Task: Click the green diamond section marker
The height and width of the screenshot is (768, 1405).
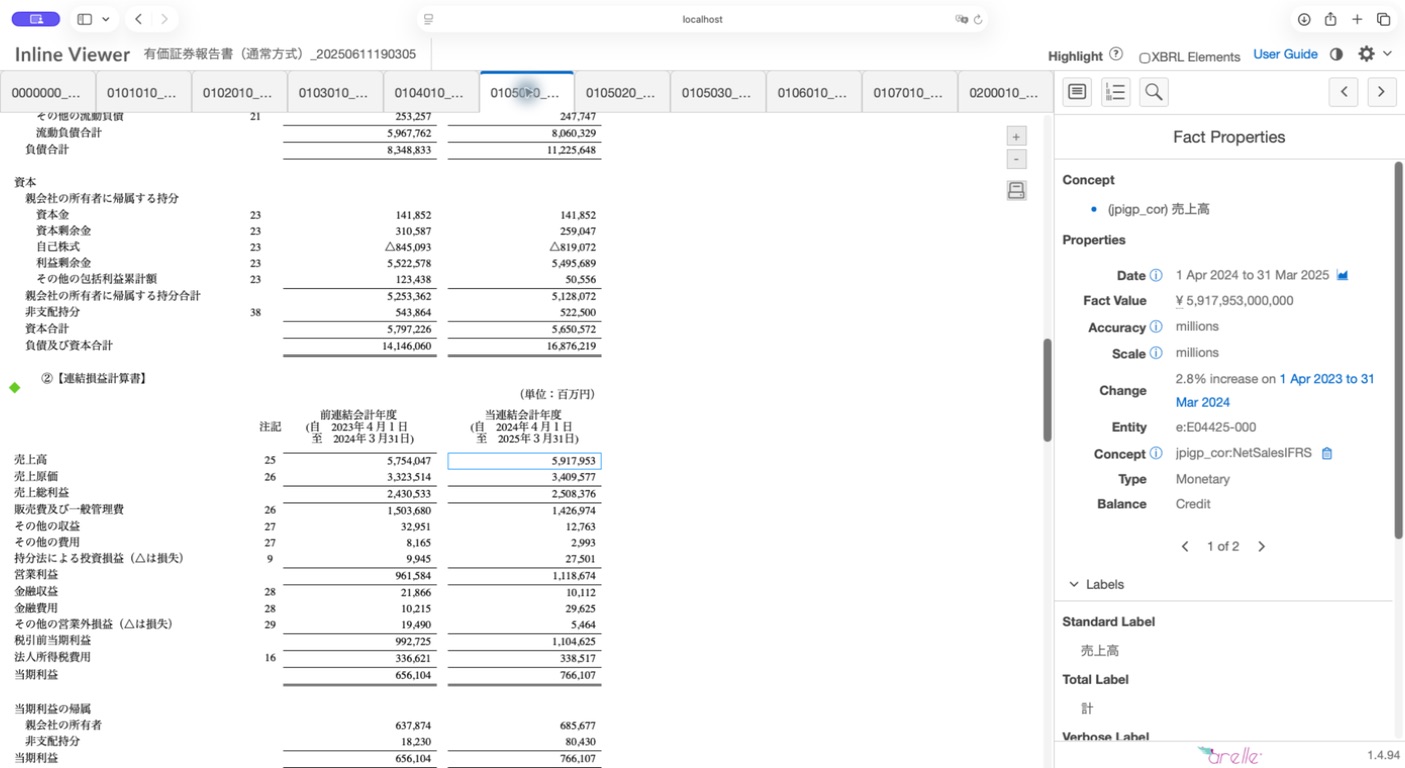Action: tap(14, 388)
